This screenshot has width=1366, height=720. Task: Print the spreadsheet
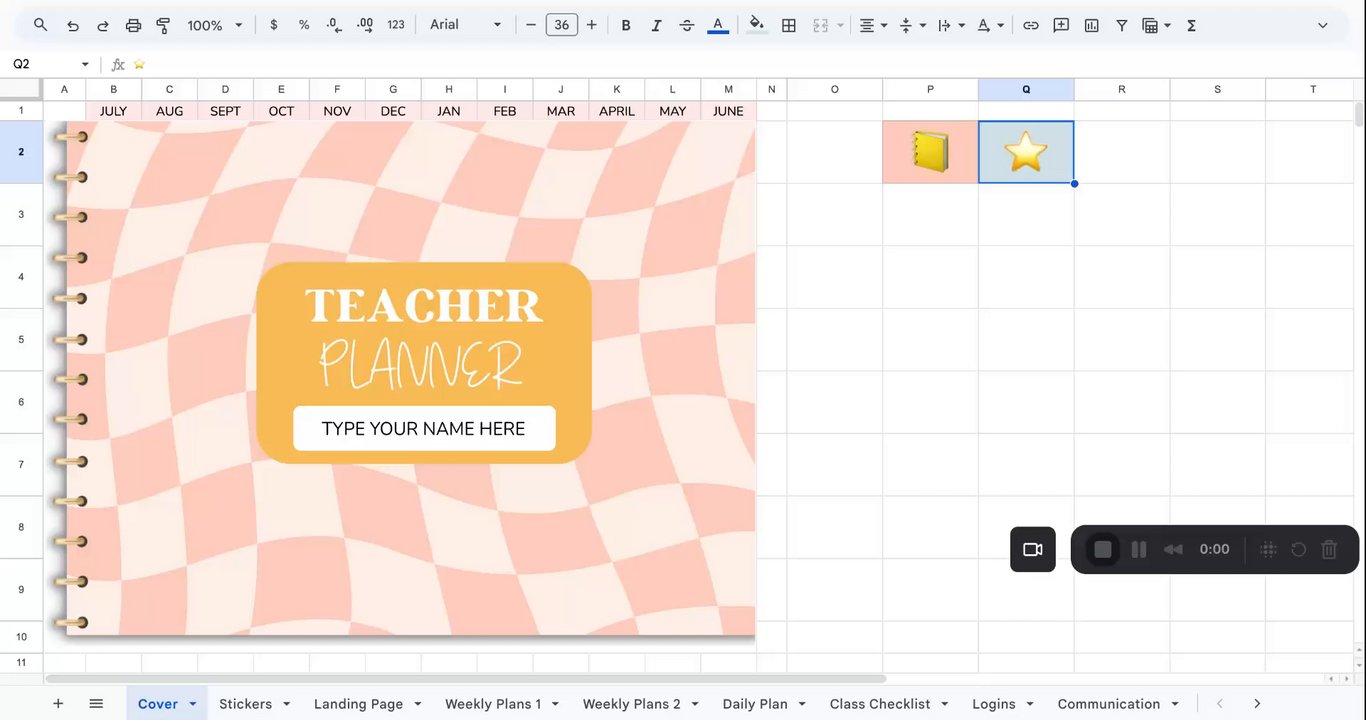point(133,25)
